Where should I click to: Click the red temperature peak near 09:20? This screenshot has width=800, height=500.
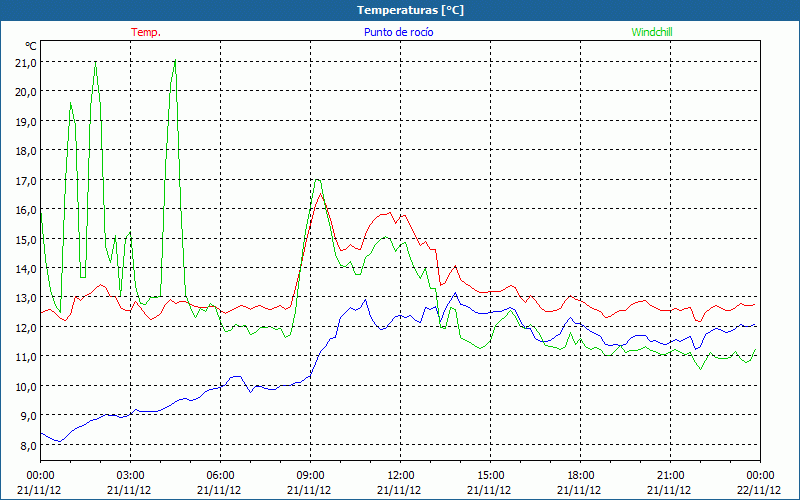click(320, 193)
